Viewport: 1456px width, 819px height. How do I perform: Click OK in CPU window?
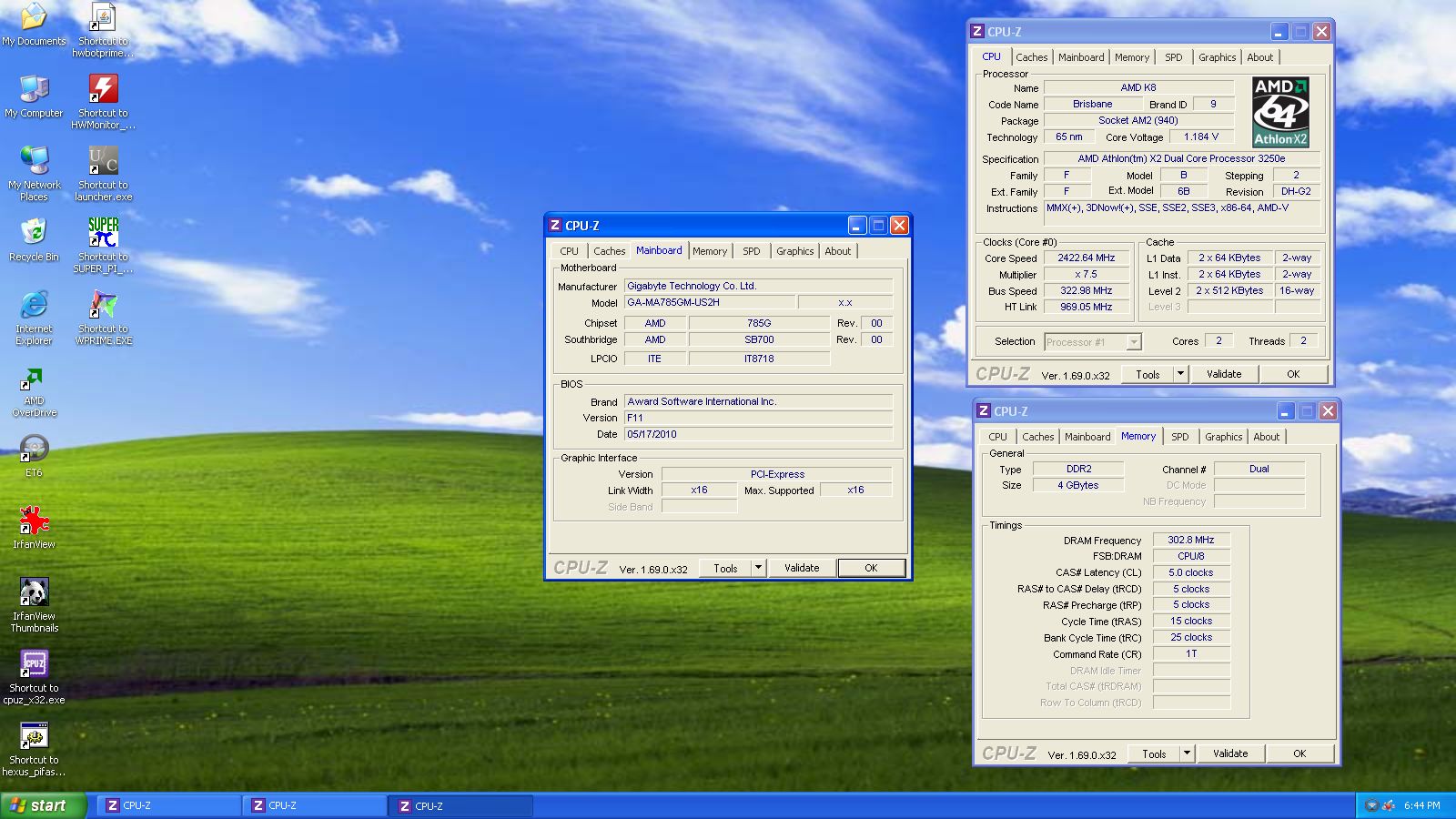(1293, 374)
